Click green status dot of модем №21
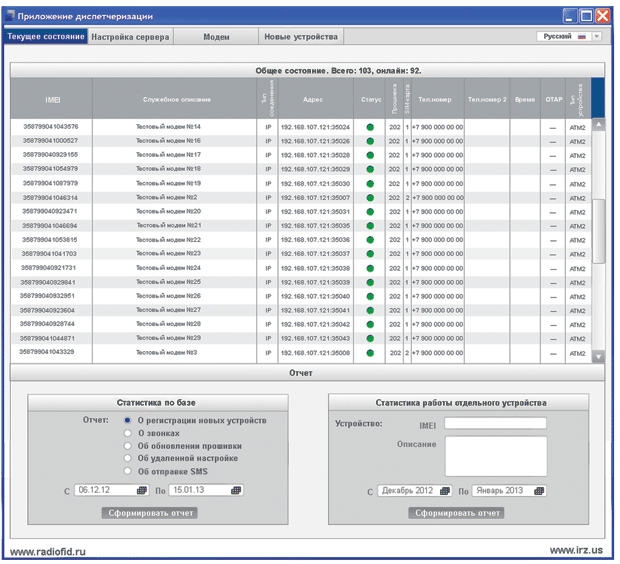This screenshot has width=620, height=564. tap(370, 226)
